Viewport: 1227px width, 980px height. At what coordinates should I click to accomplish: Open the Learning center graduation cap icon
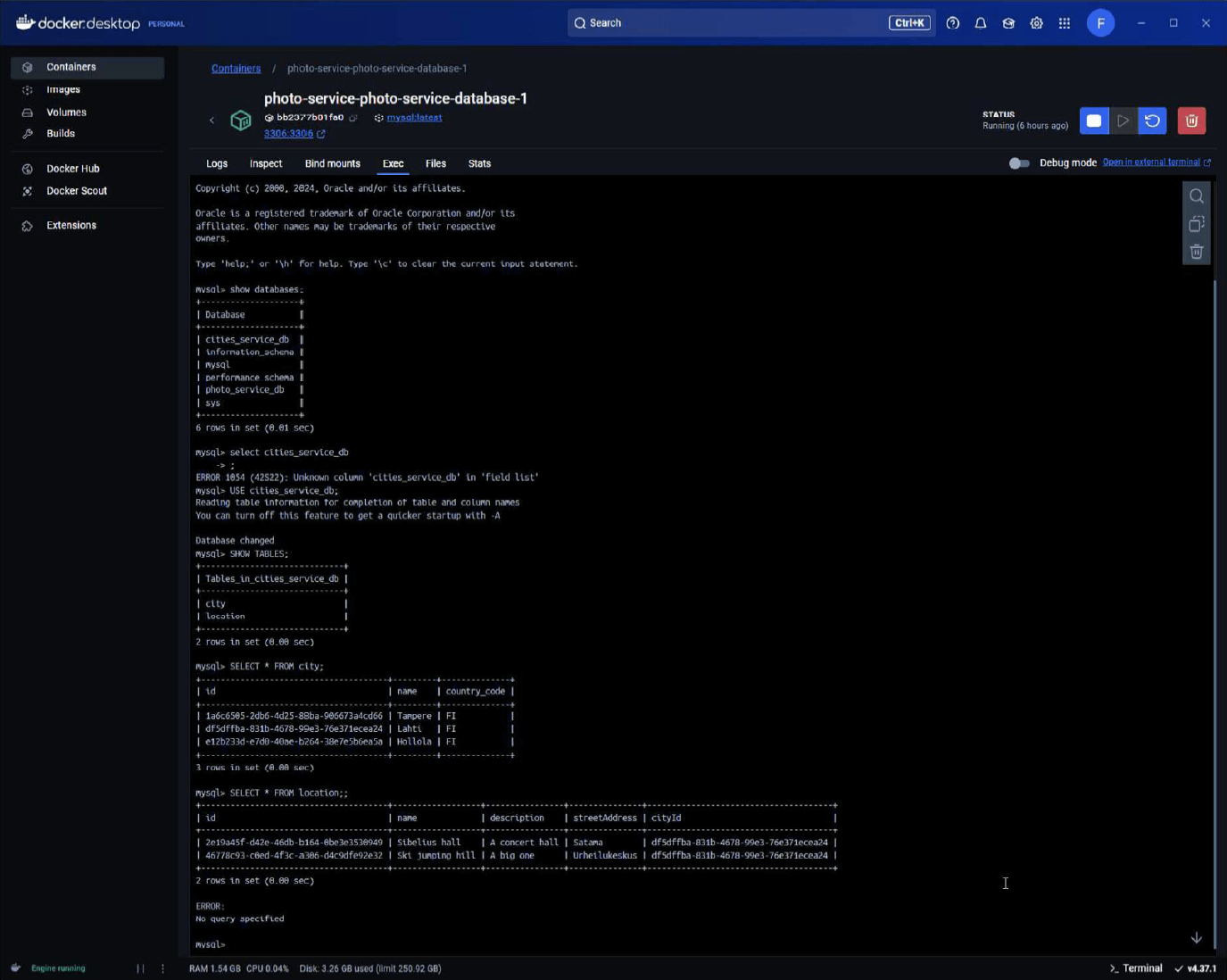[1008, 23]
